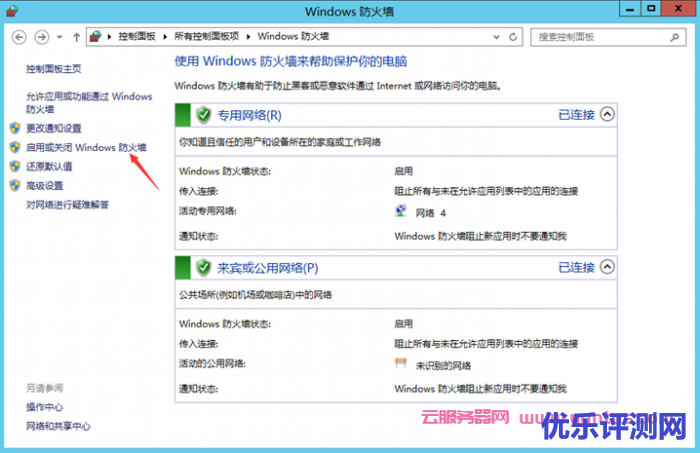This screenshot has height=453, width=700.
Task: Click 活动的公用网络: label
Action: pos(212,364)
